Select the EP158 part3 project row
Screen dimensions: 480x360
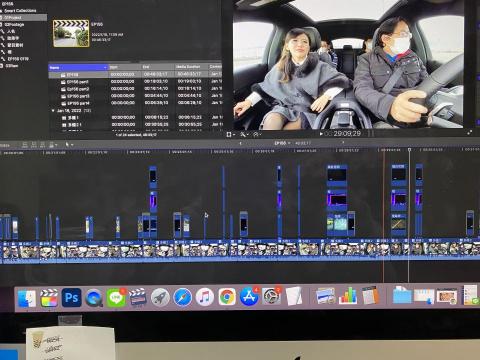(135, 96)
